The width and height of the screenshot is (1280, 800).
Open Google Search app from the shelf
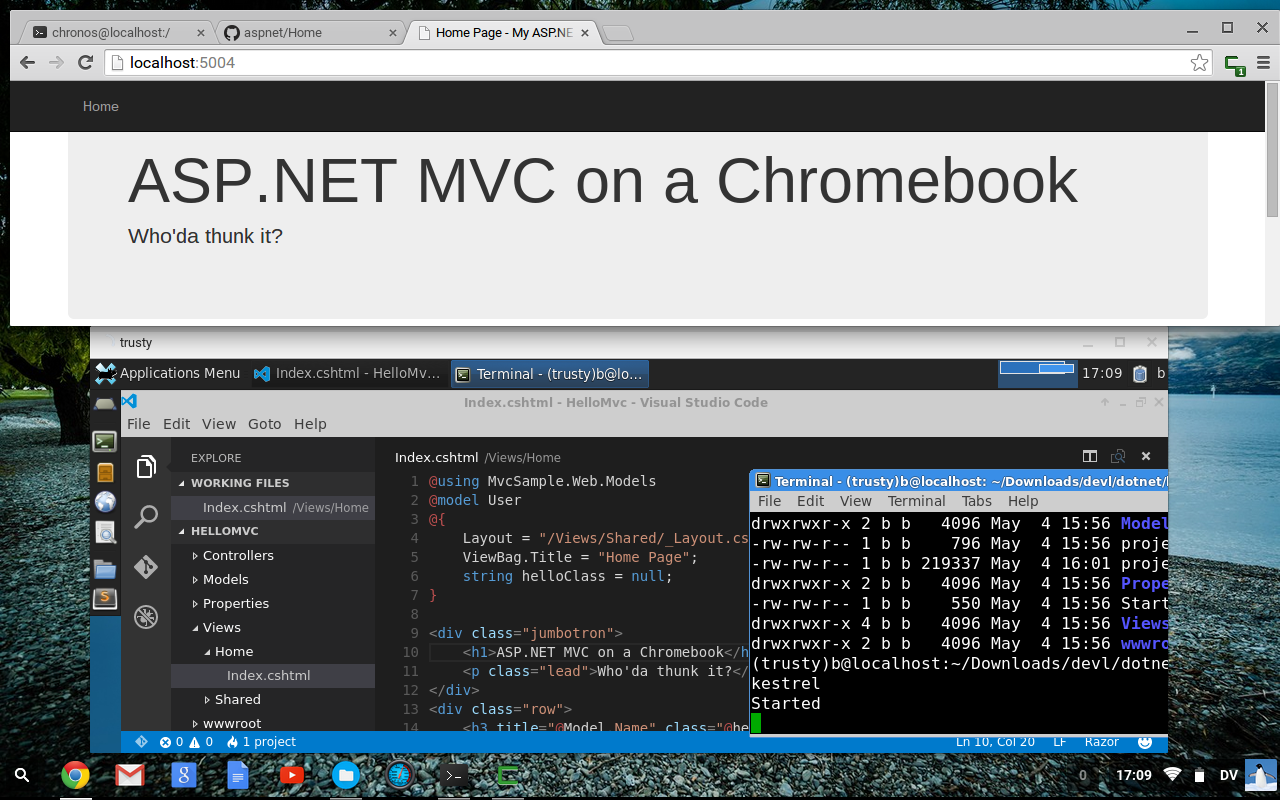(x=183, y=775)
